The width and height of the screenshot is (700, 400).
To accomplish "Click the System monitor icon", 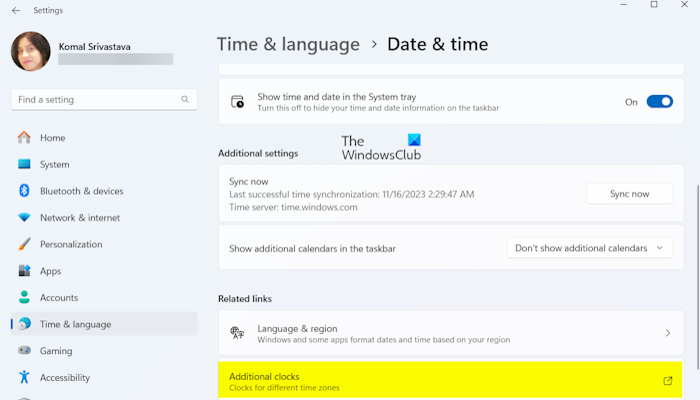I will pos(24,164).
